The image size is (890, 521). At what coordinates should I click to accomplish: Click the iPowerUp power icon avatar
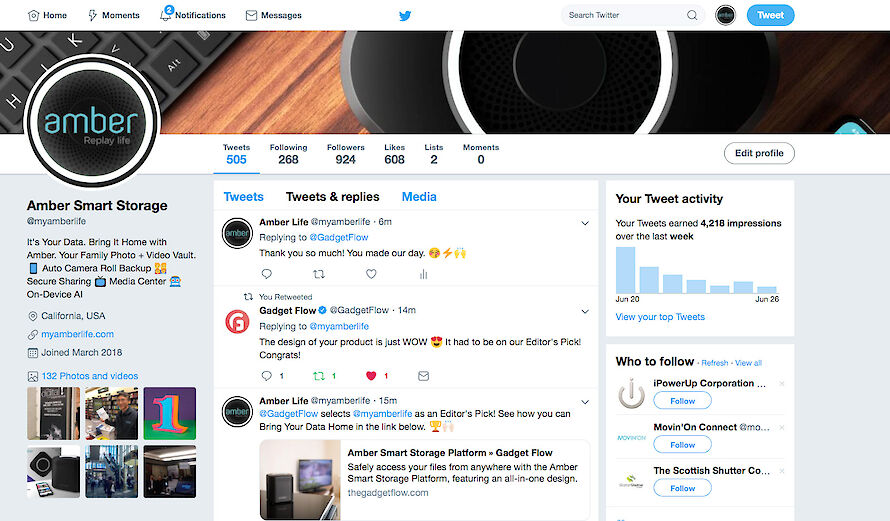631,393
